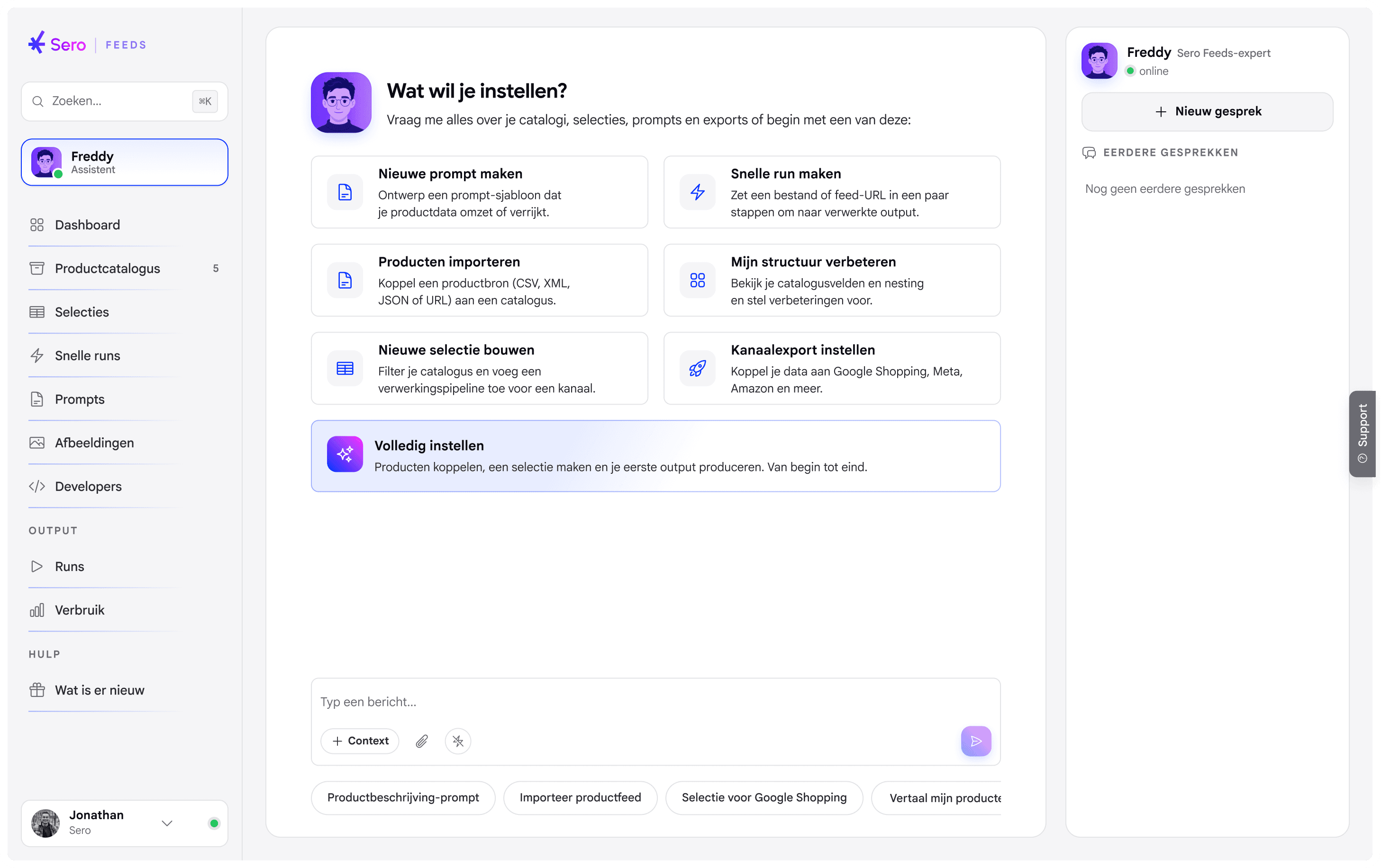1391x868 pixels.
Task: Open the Support side tab
Action: point(1362,434)
